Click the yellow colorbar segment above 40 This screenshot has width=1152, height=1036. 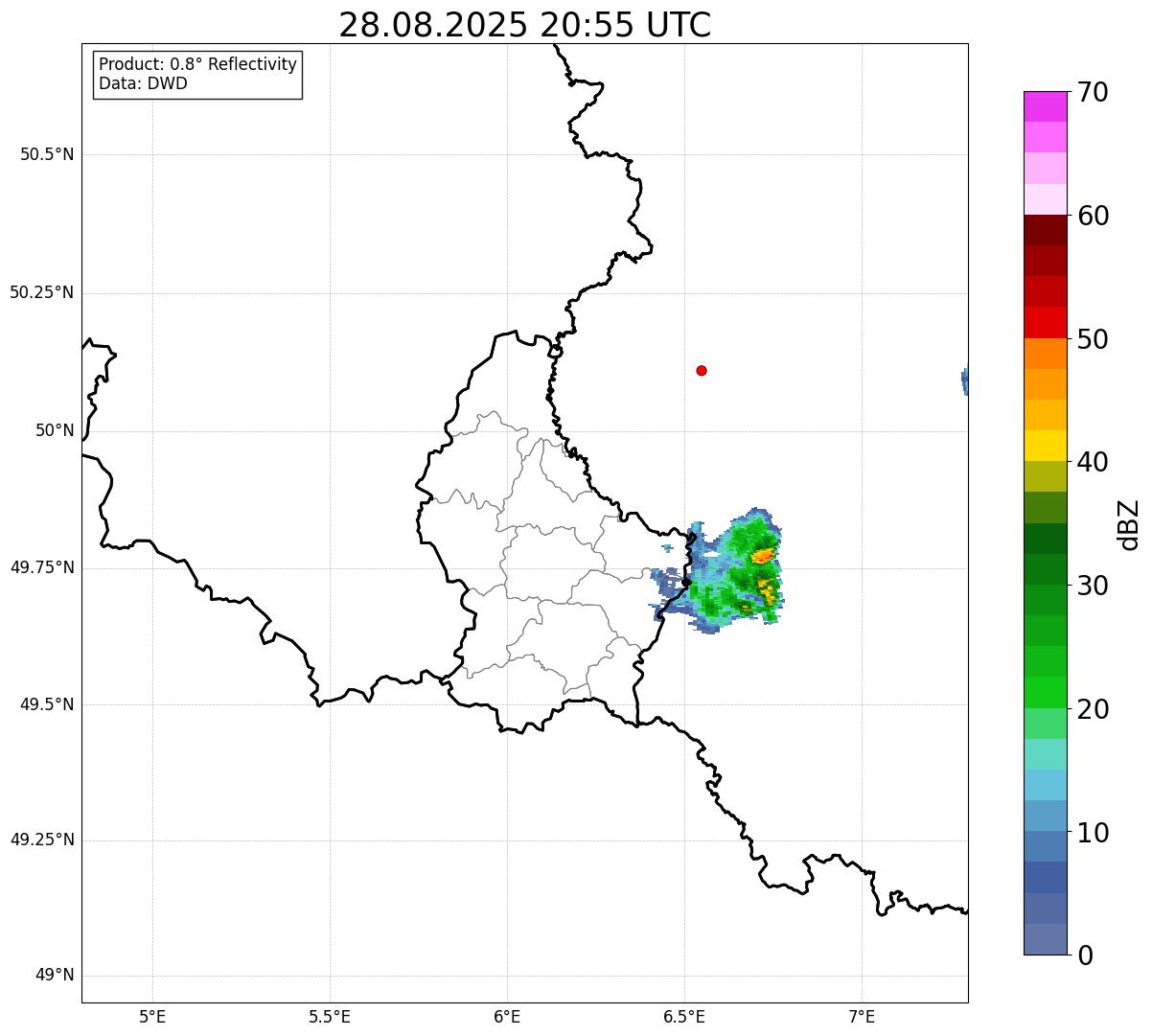[1045, 446]
